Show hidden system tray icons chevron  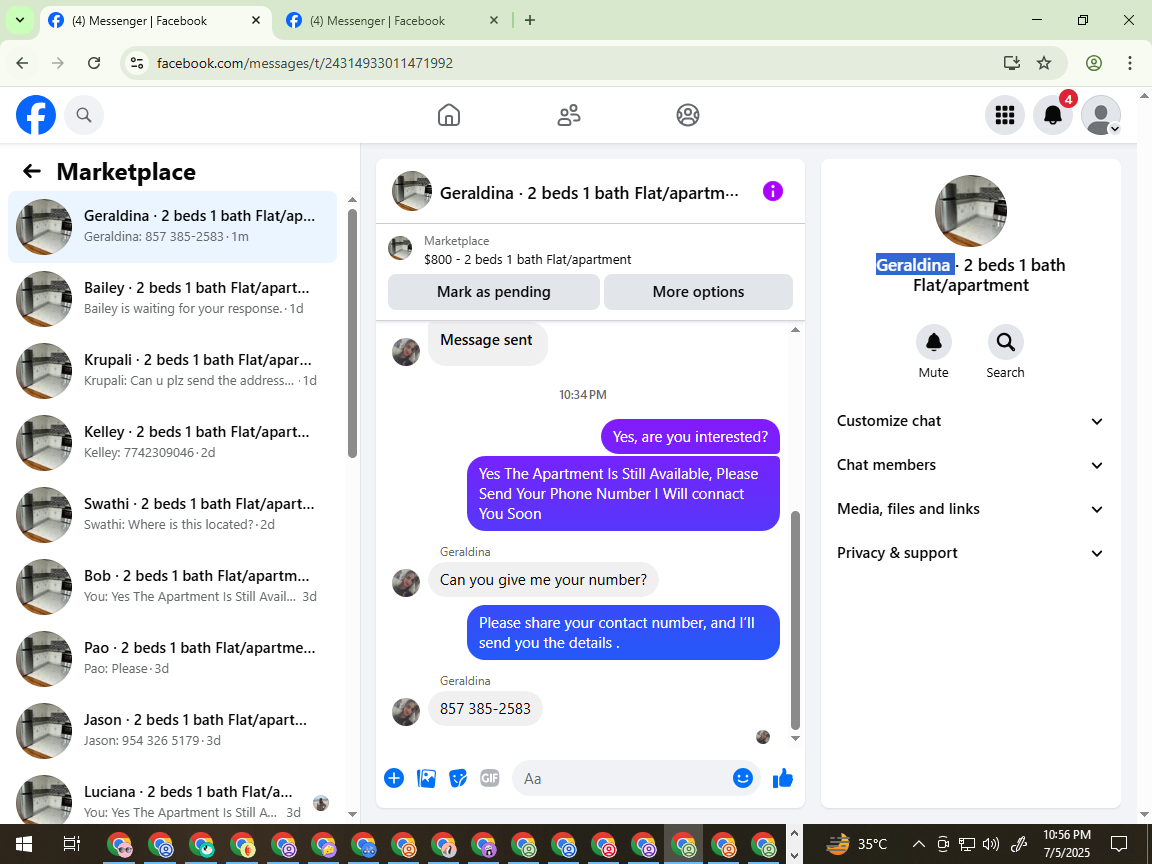pos(918,843)
